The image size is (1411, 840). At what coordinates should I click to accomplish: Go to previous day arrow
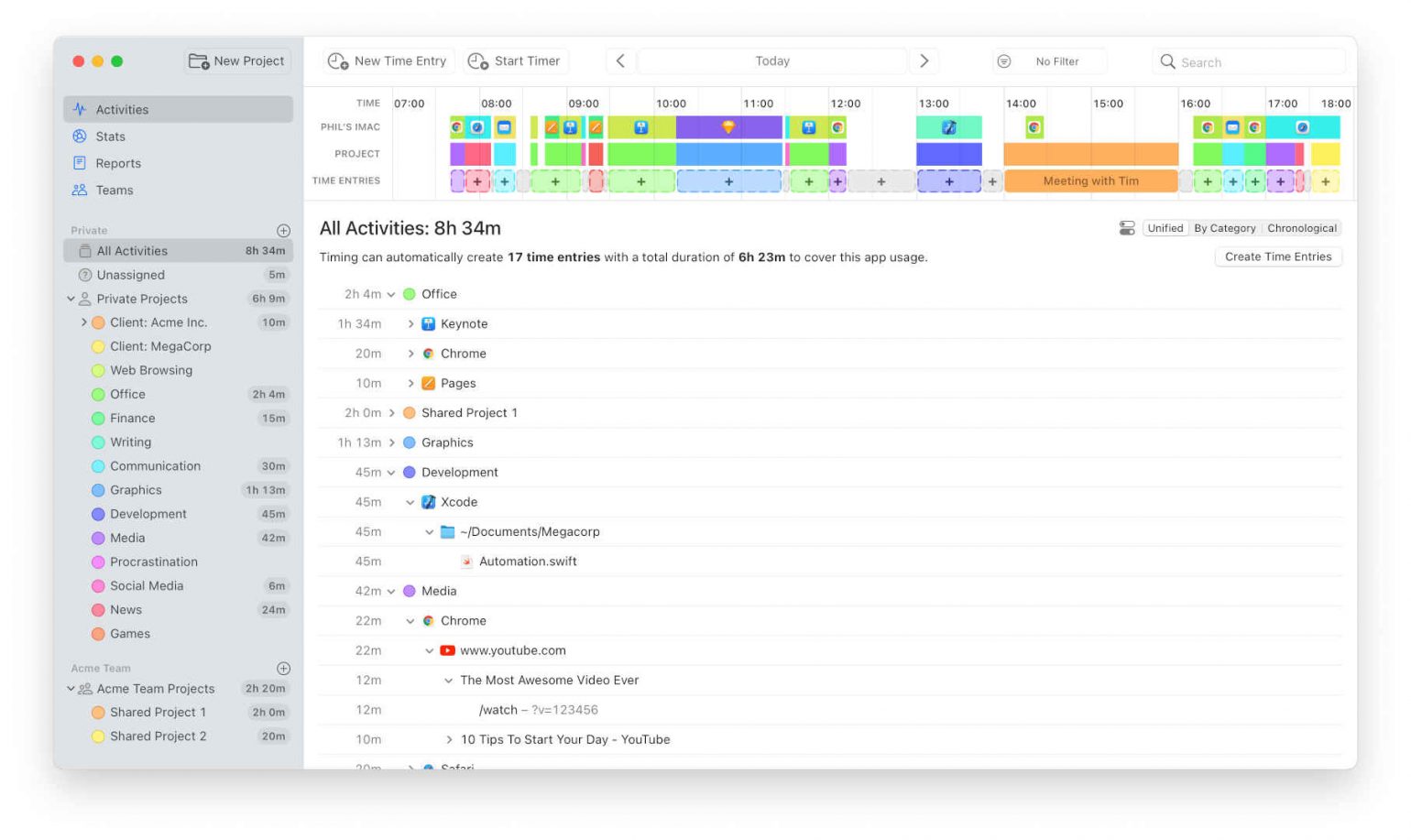coord(620,61)
